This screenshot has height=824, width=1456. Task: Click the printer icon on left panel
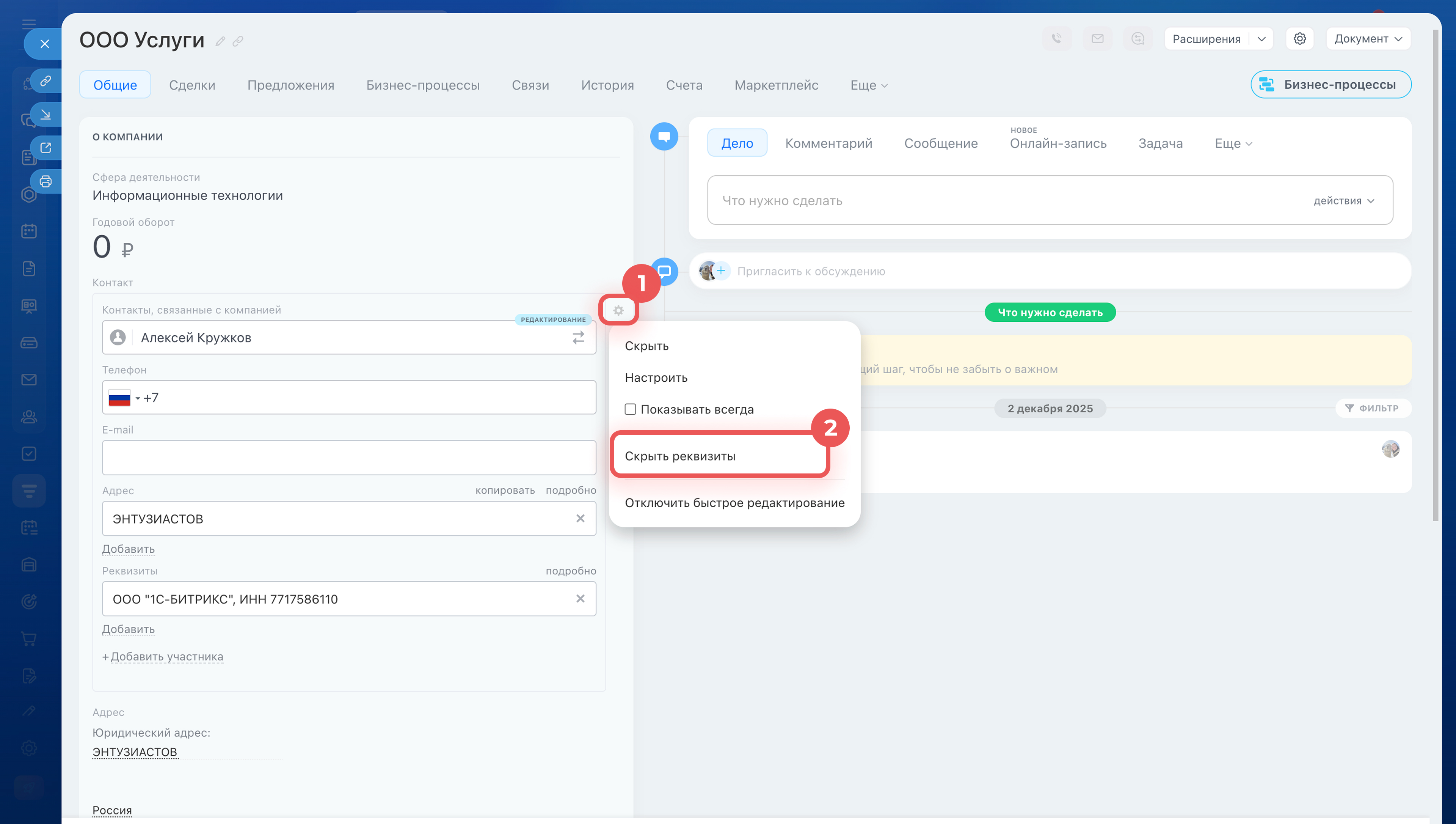[46, 182]
